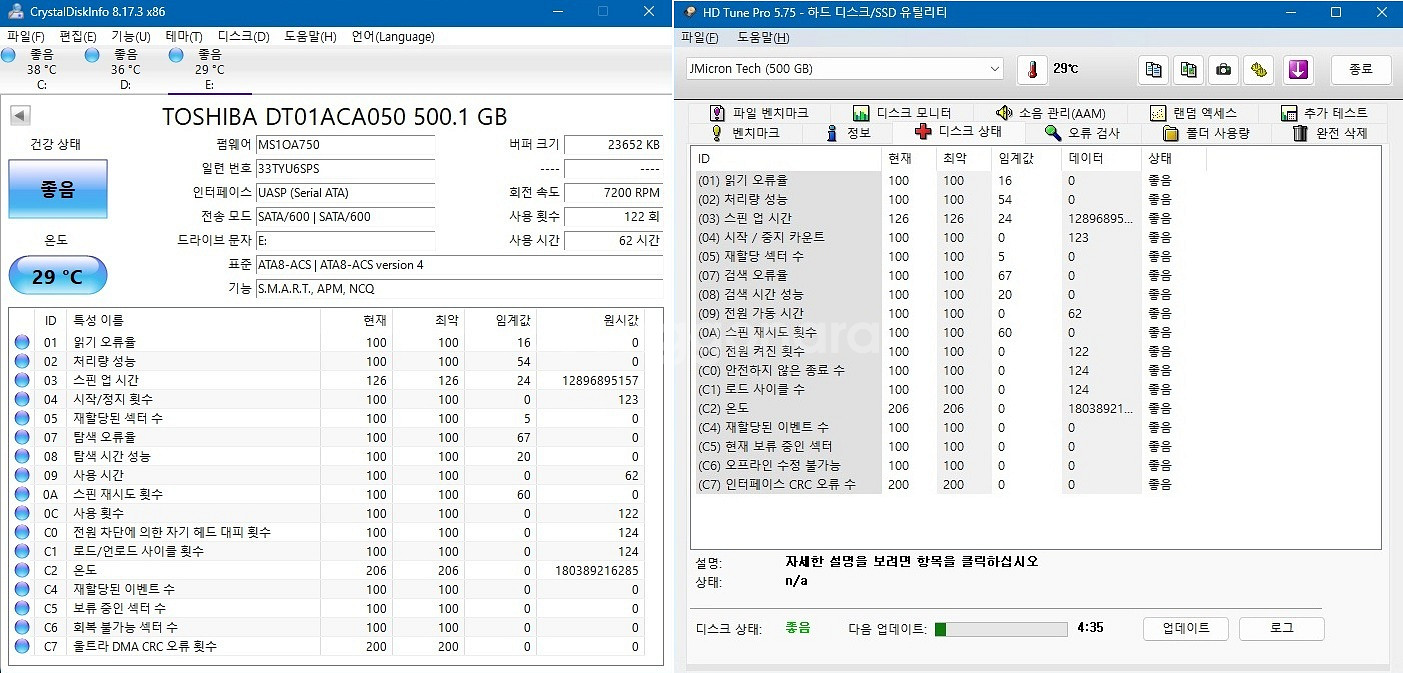This screenshot has height=673, width=1403.
Task: Select the (C2) 온도 row in HD Tune
Action: point(790,409)
